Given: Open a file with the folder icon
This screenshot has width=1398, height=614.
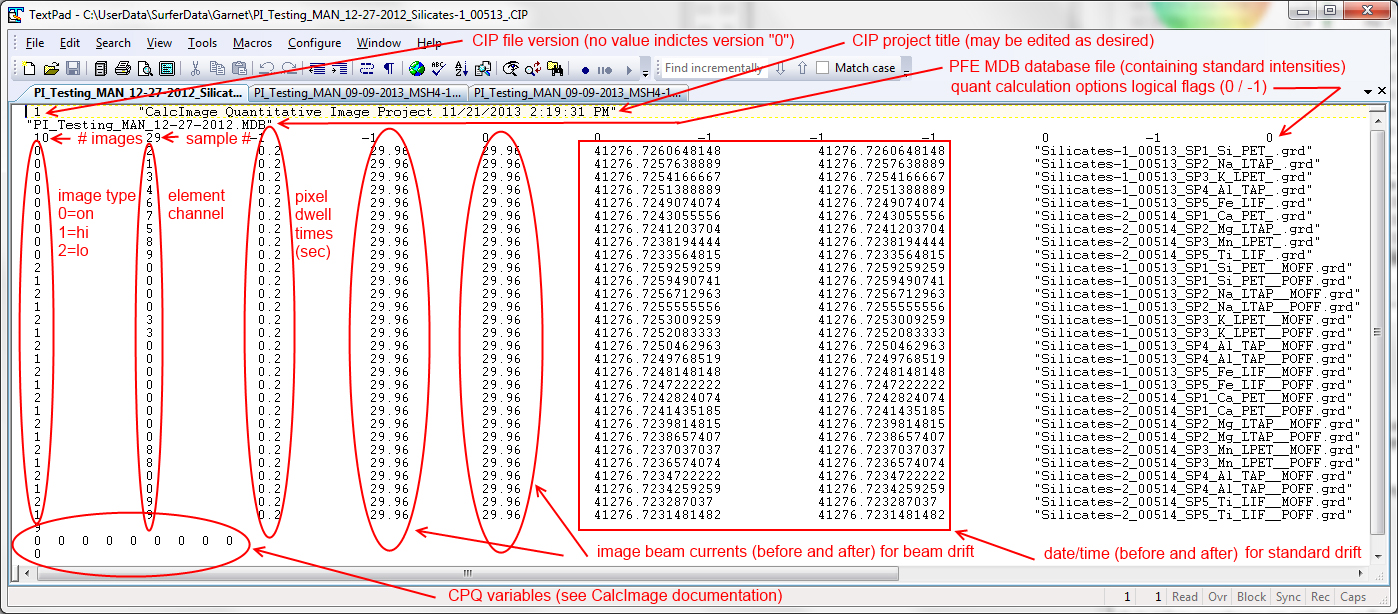Looking at the screenshot, I should point(51,69).
